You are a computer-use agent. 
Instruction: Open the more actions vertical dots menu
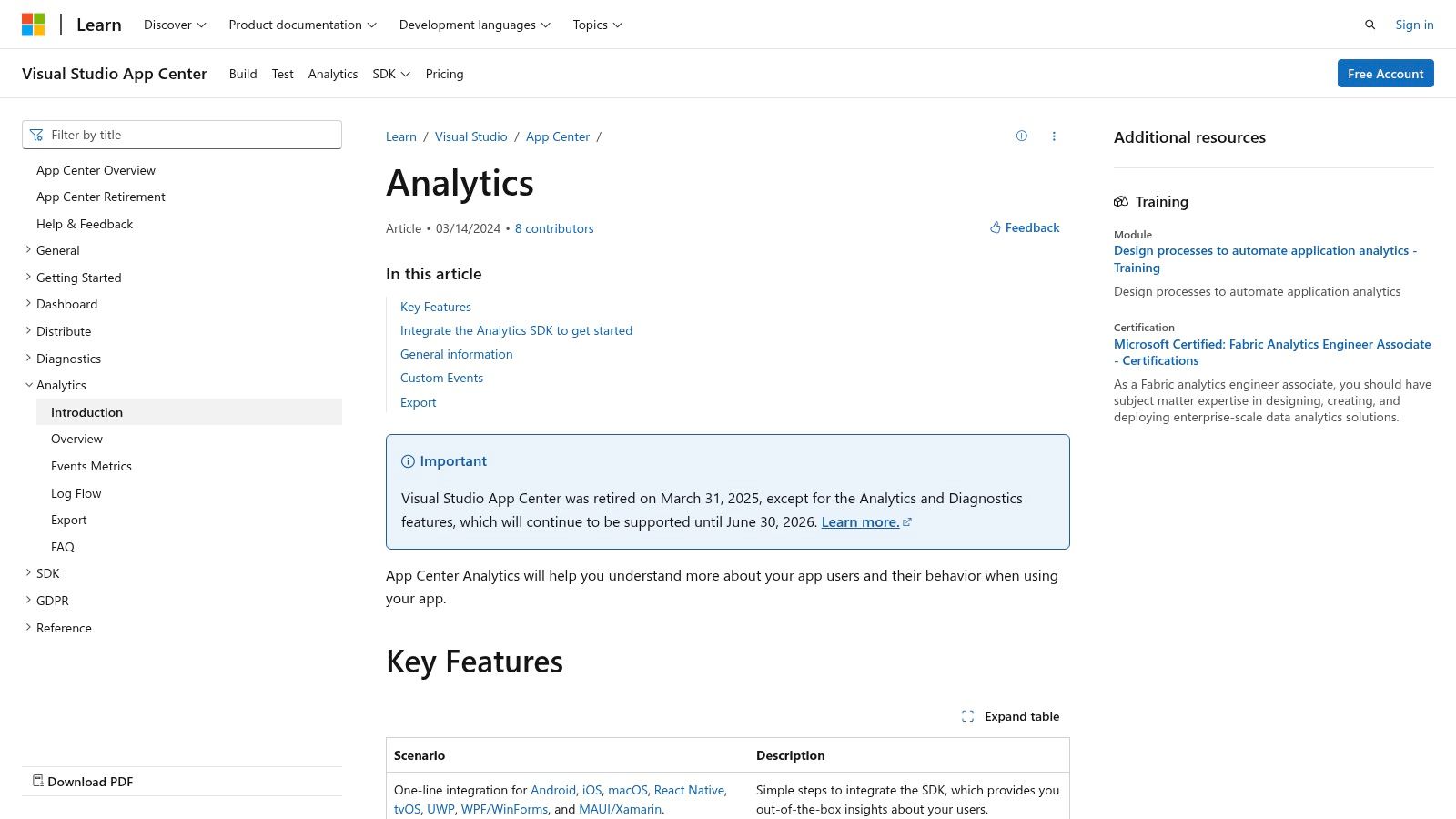[1054, 136]
